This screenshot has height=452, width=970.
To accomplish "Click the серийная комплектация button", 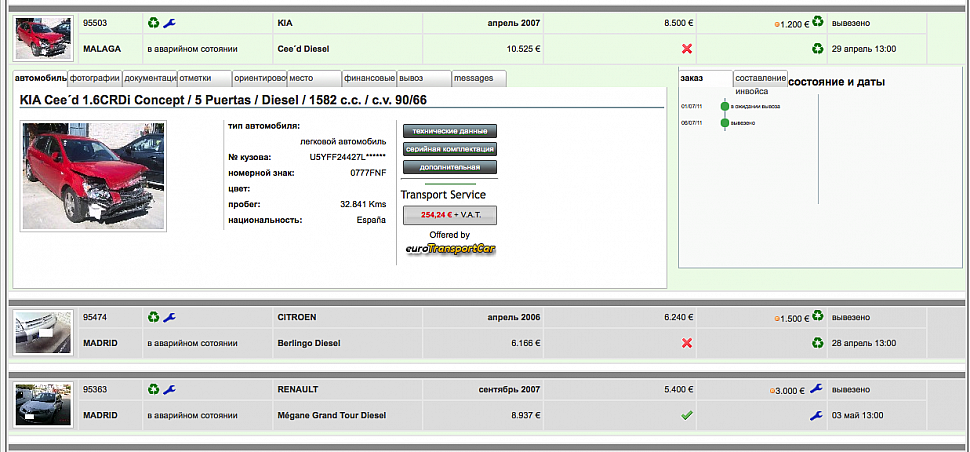I will [x=450, y=149].
